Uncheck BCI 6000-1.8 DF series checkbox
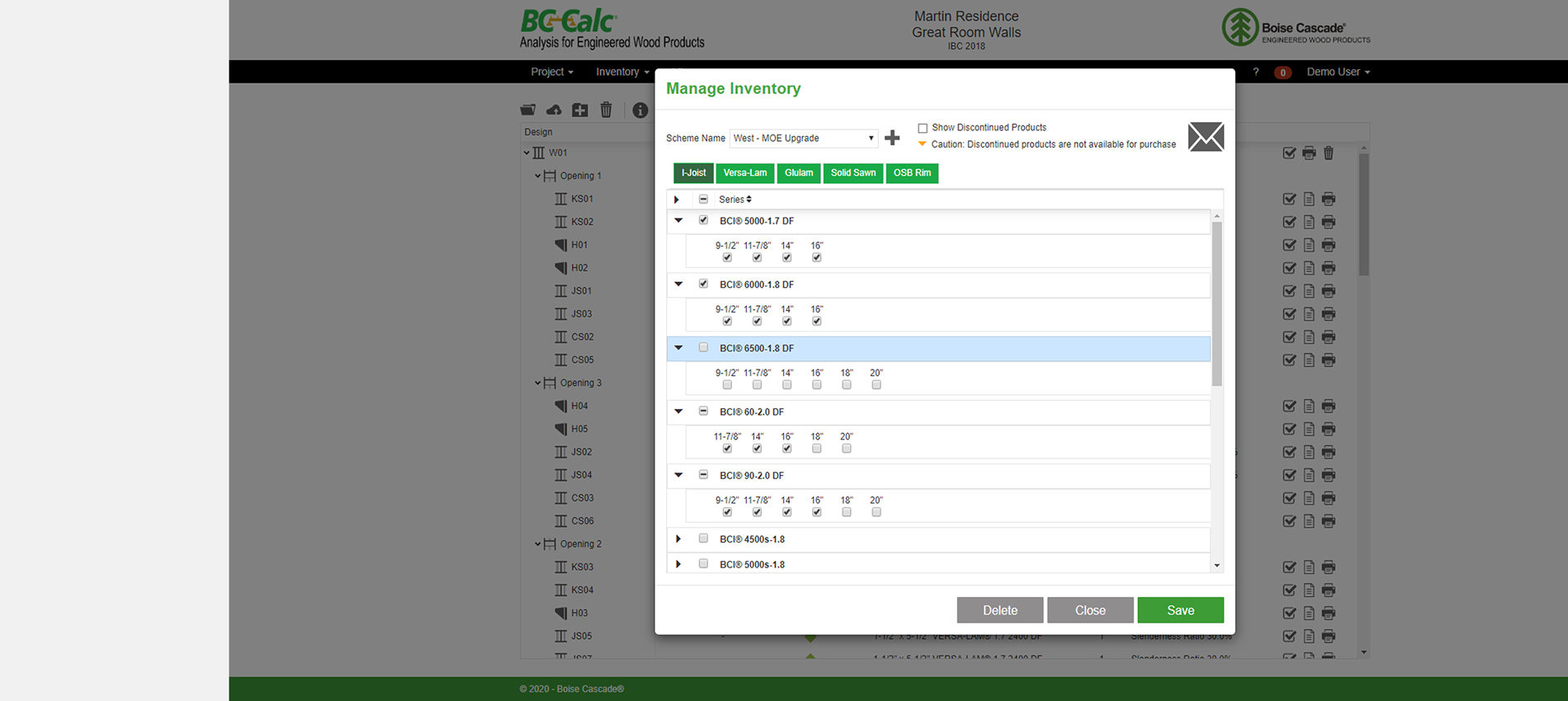The image size is (1568, 701). click(703, 284)
